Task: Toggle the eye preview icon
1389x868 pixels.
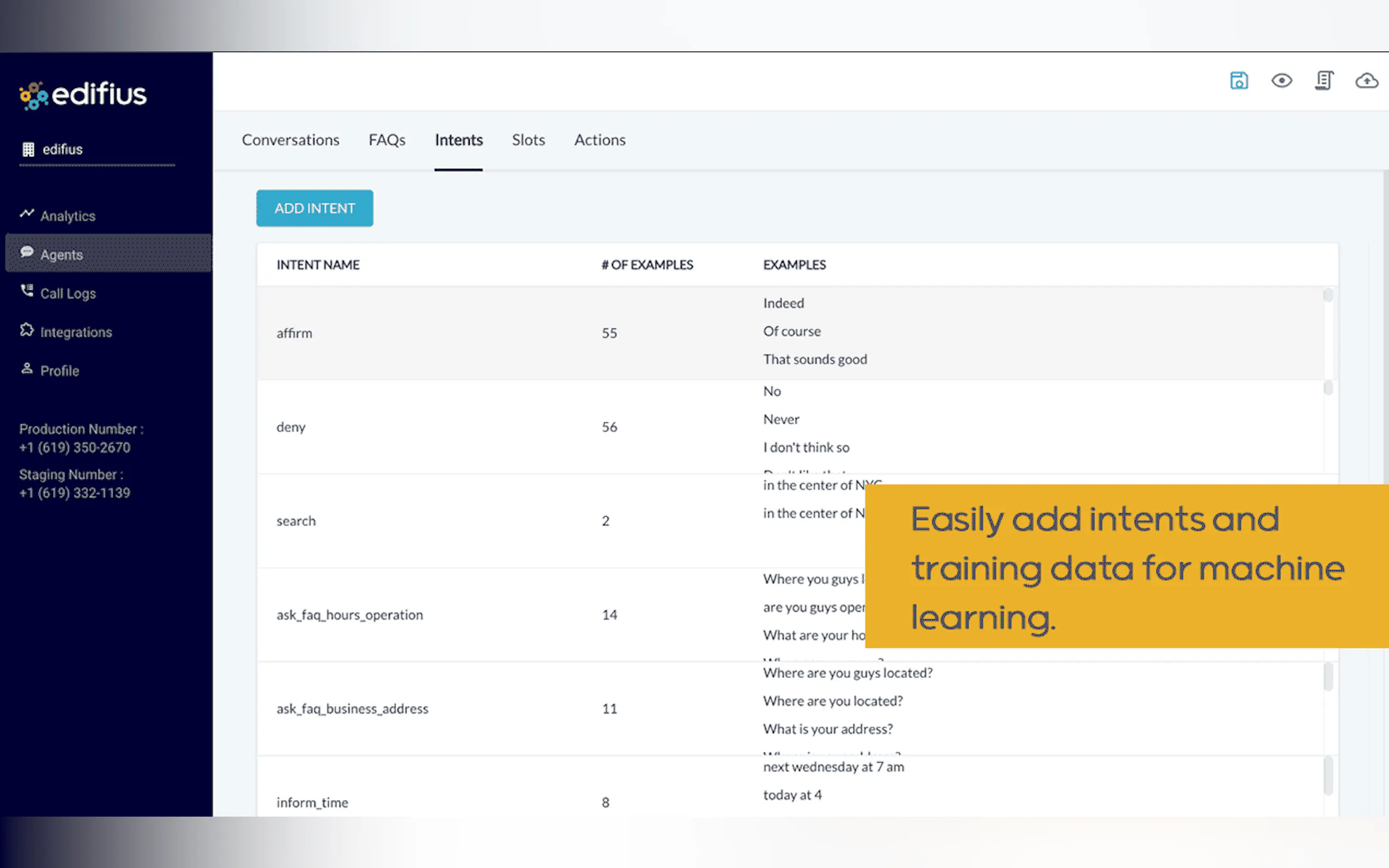Action: [1281, 80]
